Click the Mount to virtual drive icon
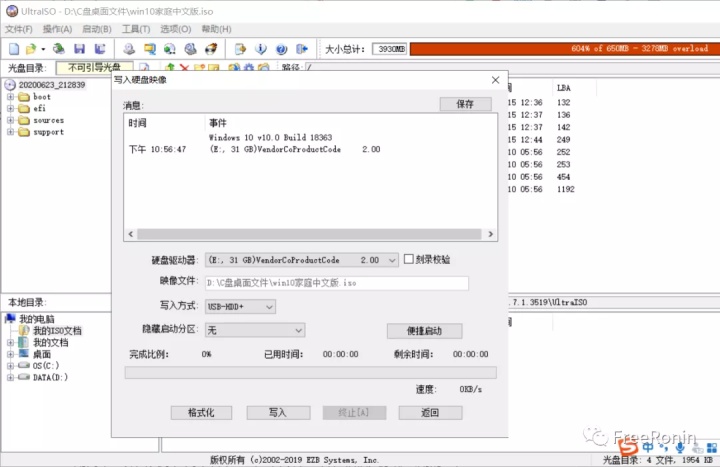The height and width of the screenshot is (467, 720). [x=191, y=49]
